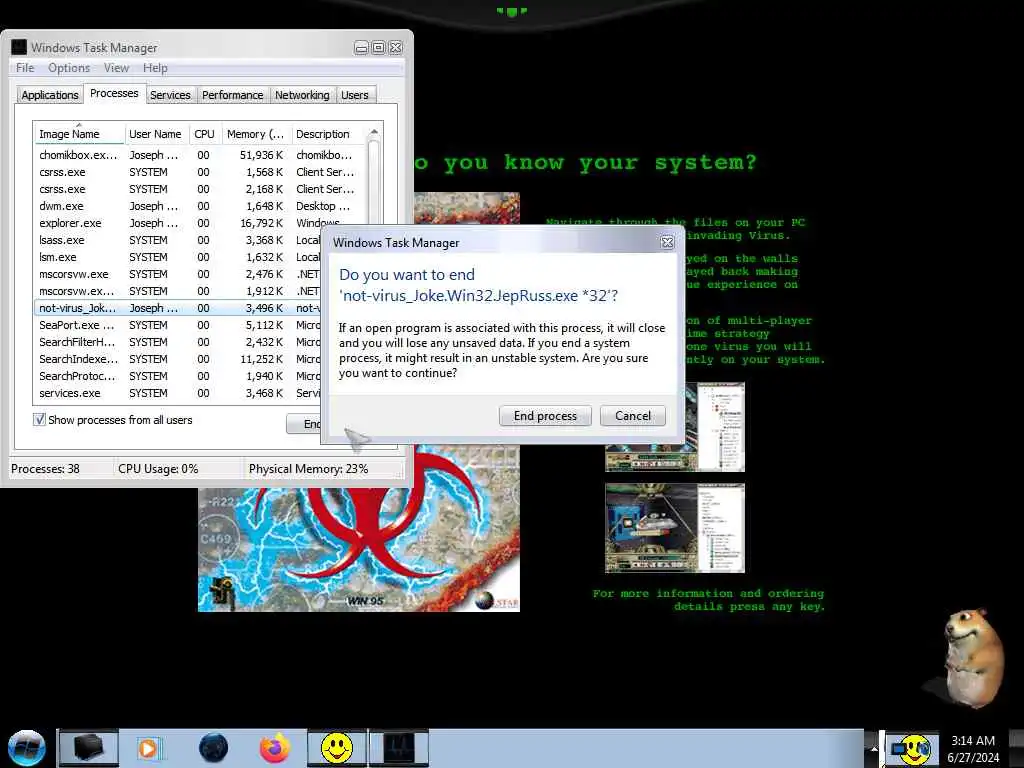Screen dimensions: 1024x768
Task: Select the SeaPort.exe process row
Action: [x=176, y=325]
